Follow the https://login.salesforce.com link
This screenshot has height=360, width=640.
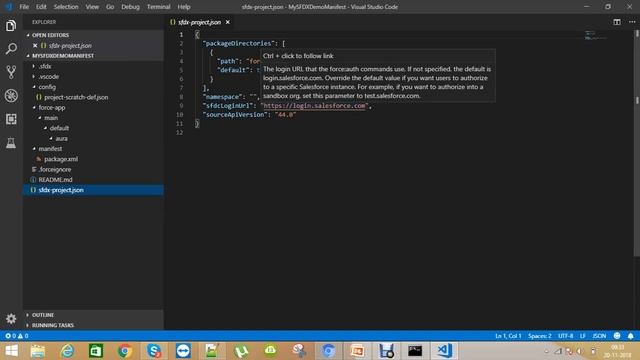[314, 106]
